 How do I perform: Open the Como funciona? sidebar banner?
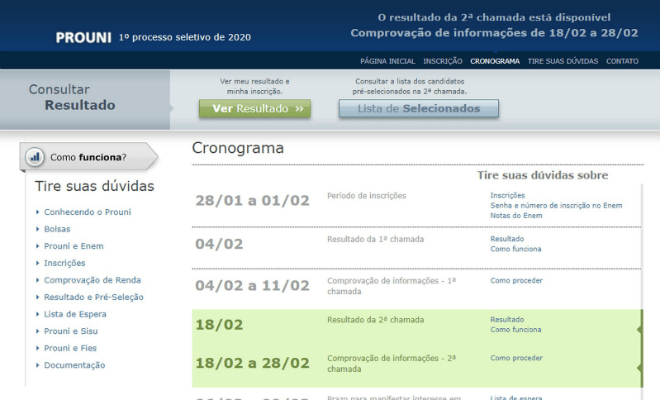click(x=89, y=157)
